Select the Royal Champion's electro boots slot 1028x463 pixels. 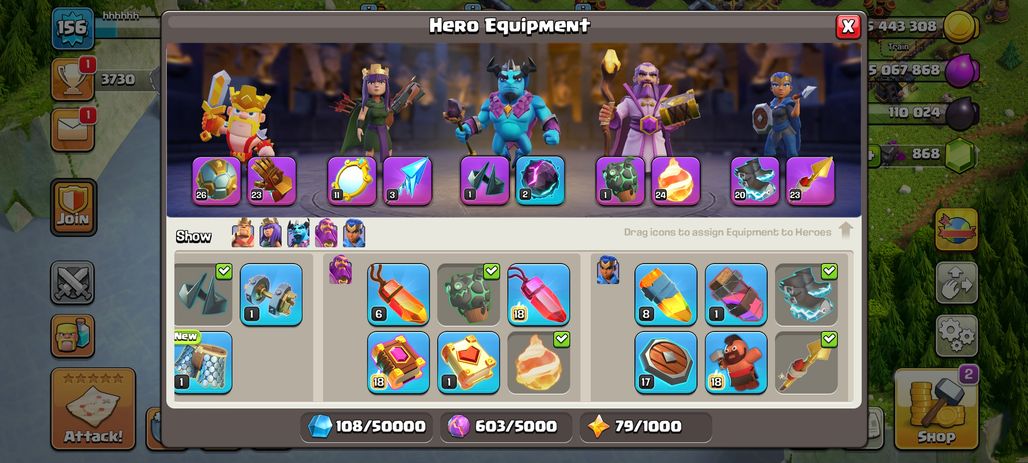coord(755,181)
